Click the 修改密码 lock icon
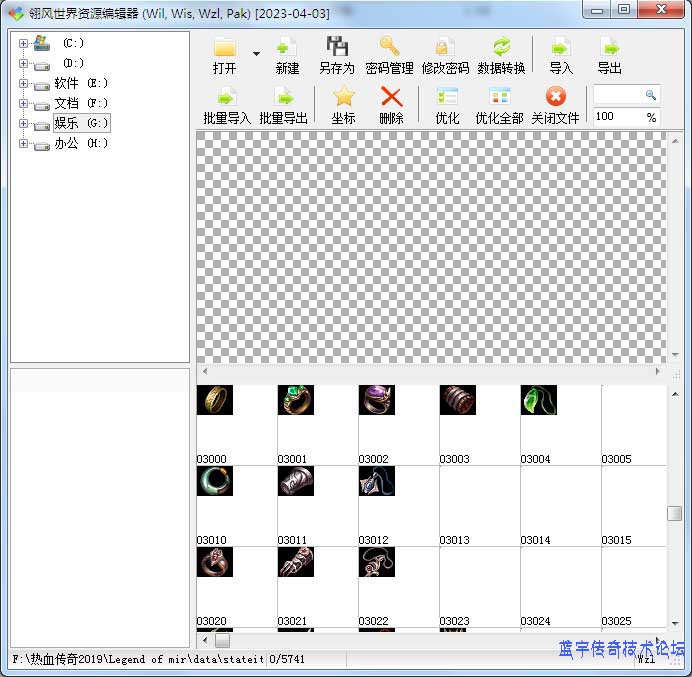This screenshot has height=677, width=692. (445, 47)
